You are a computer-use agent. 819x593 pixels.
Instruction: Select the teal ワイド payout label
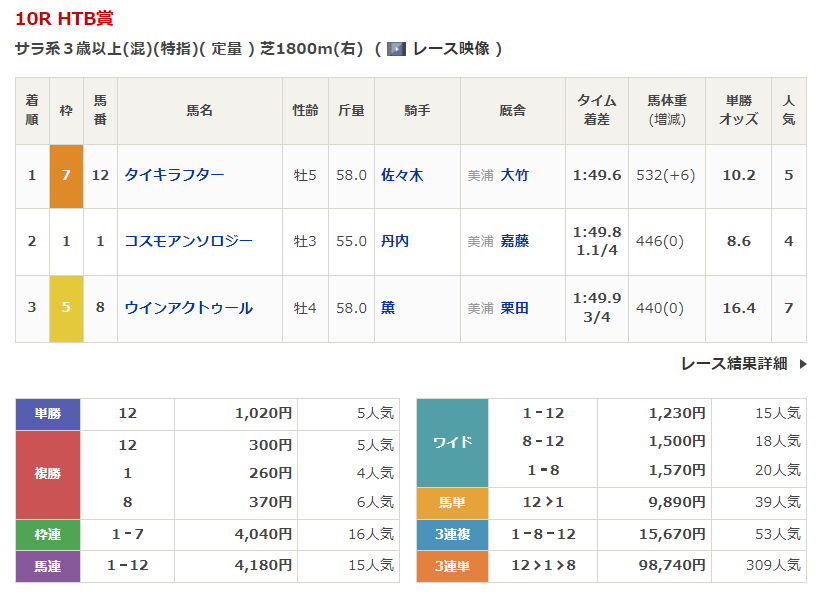point(452,441)
